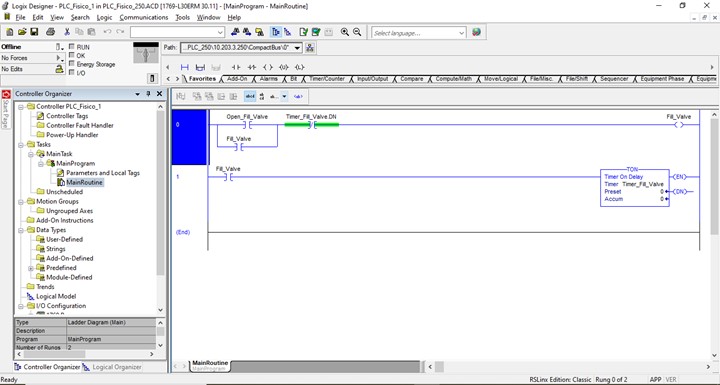Cut selection with scissors icon

coord(67,32)
